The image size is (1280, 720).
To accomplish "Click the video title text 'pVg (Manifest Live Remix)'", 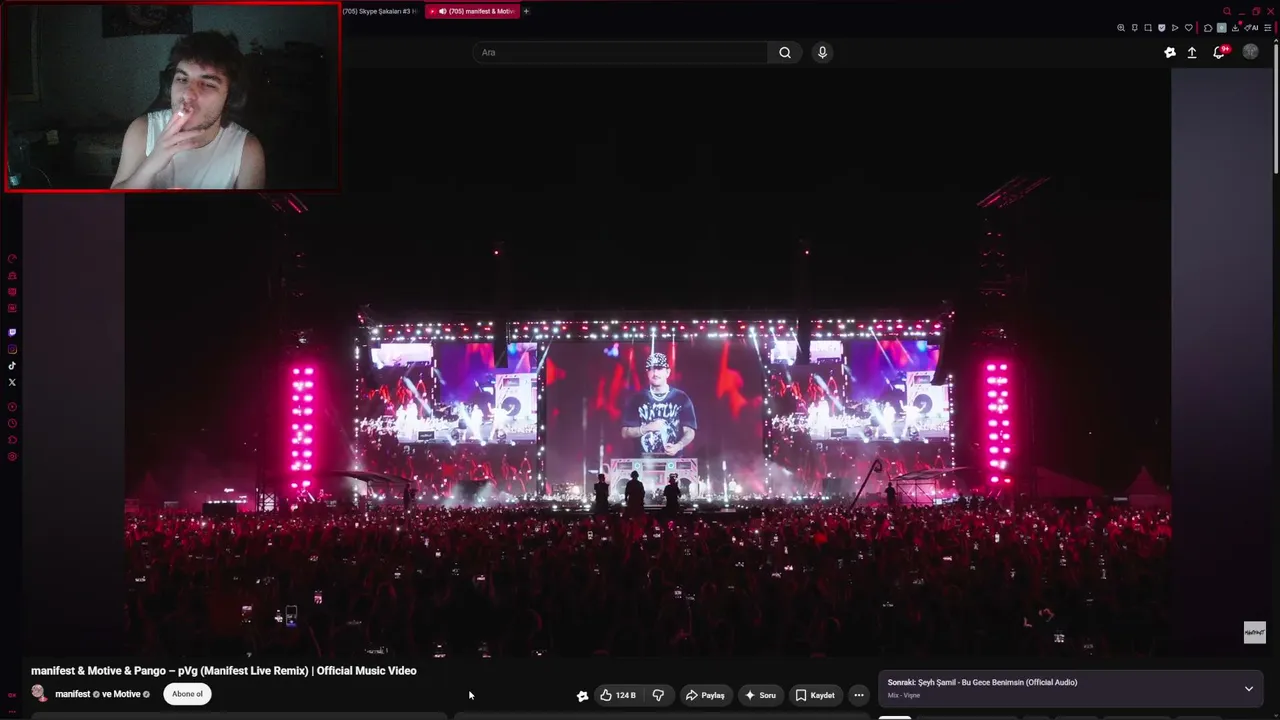I will [x=245, y=671].
